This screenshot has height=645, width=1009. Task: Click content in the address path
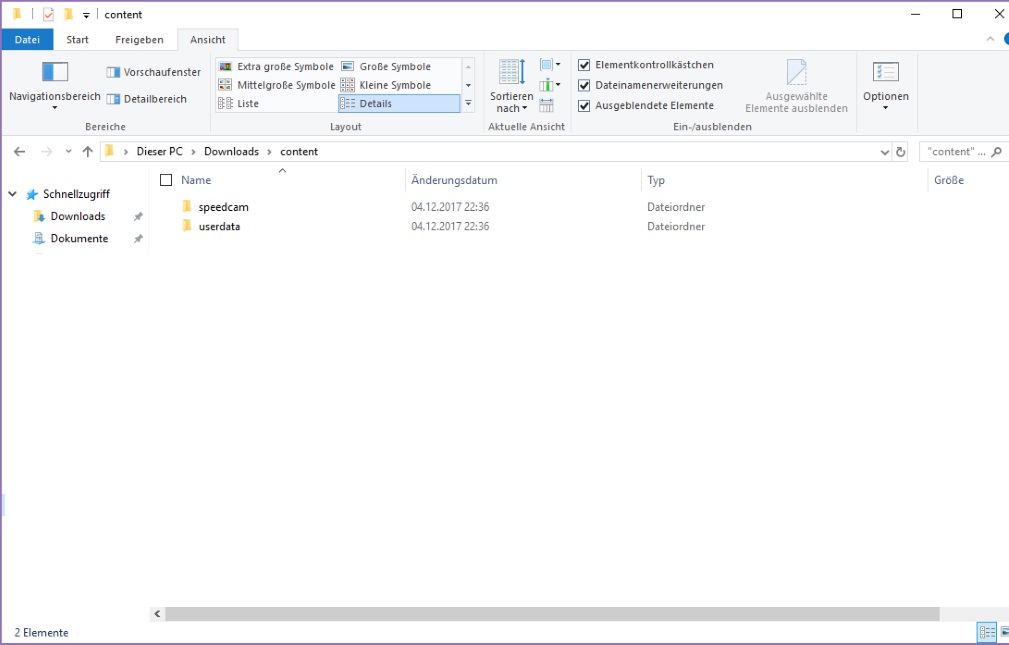[x=299, y=152]
